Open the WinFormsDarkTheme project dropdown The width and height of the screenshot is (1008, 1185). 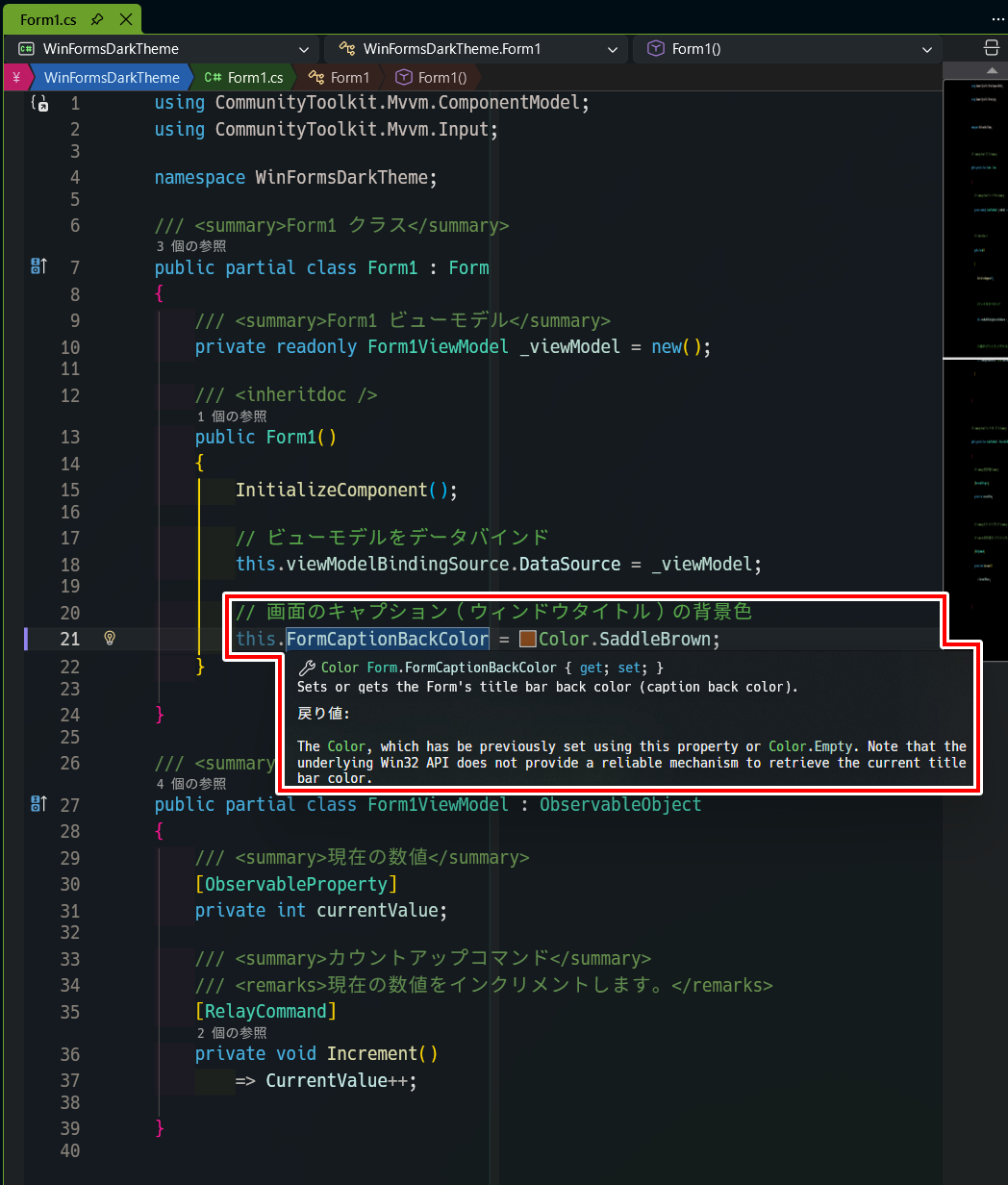tap(162, 49)
